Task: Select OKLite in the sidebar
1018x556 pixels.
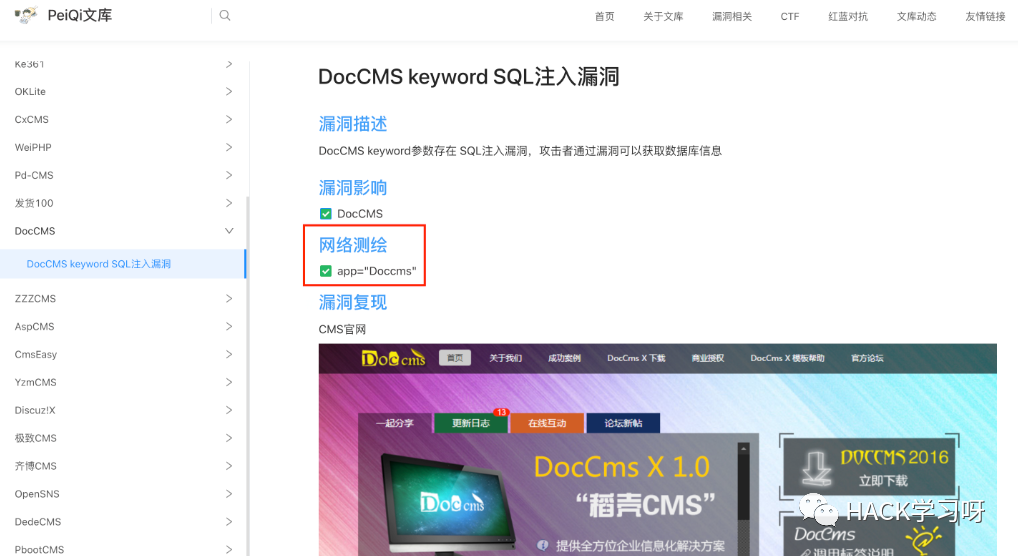Action: coord(30,92)
